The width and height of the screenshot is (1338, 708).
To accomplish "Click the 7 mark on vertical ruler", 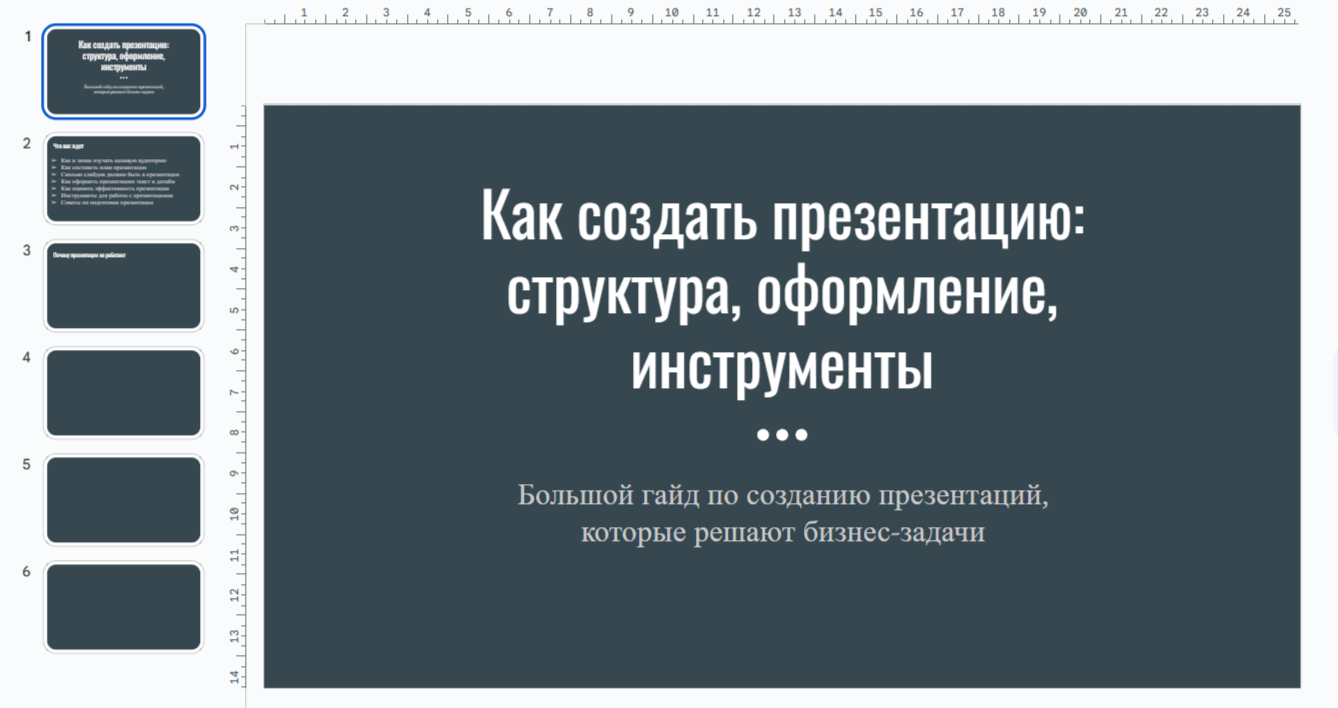I will 234,392.
